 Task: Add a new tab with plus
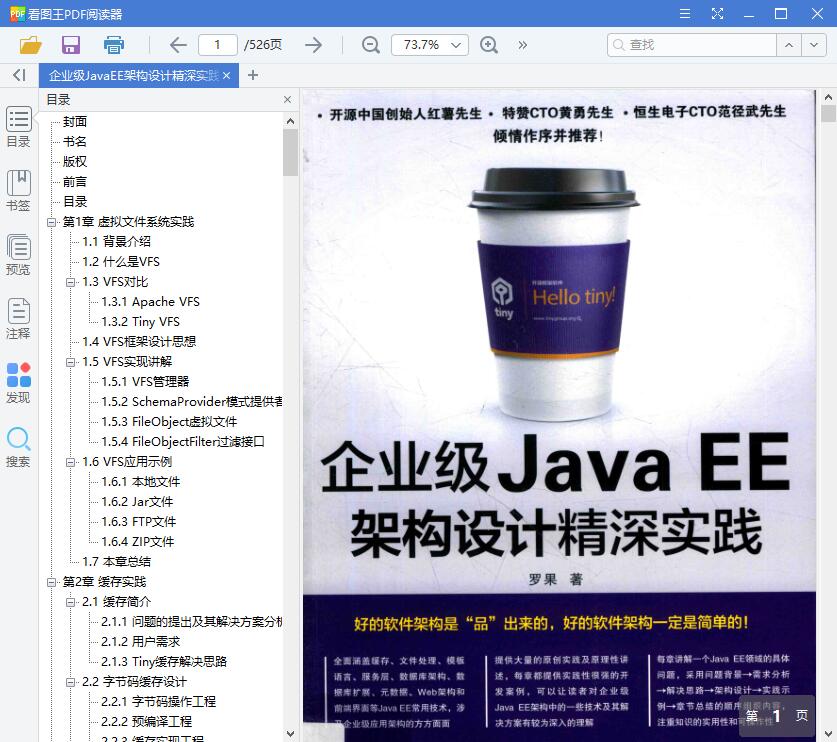[253, 75]
